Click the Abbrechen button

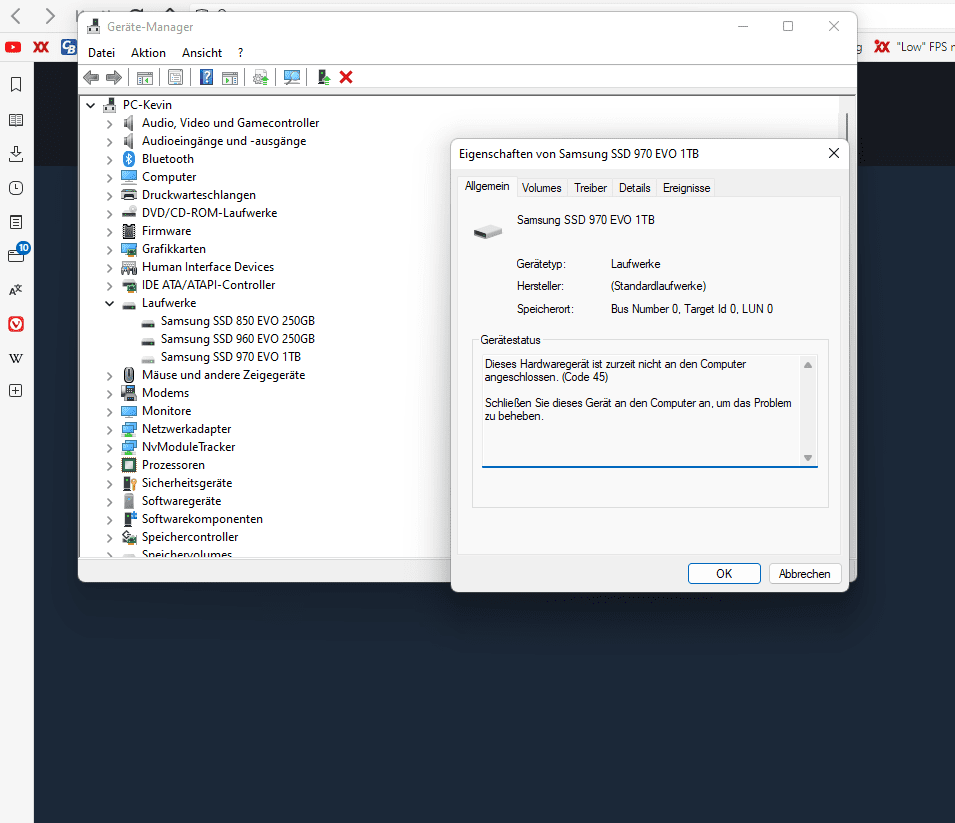[x=805, y=574]
